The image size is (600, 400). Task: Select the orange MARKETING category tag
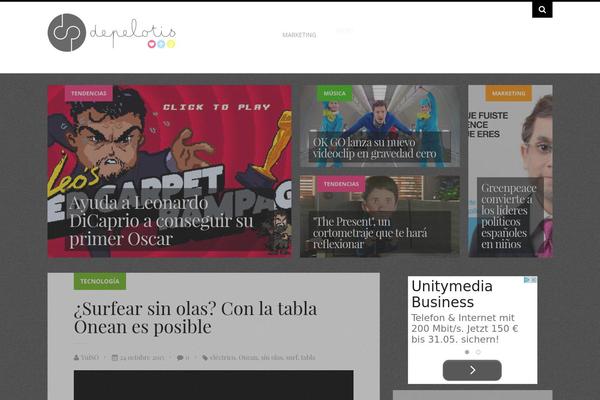click(x=509, y=93)
